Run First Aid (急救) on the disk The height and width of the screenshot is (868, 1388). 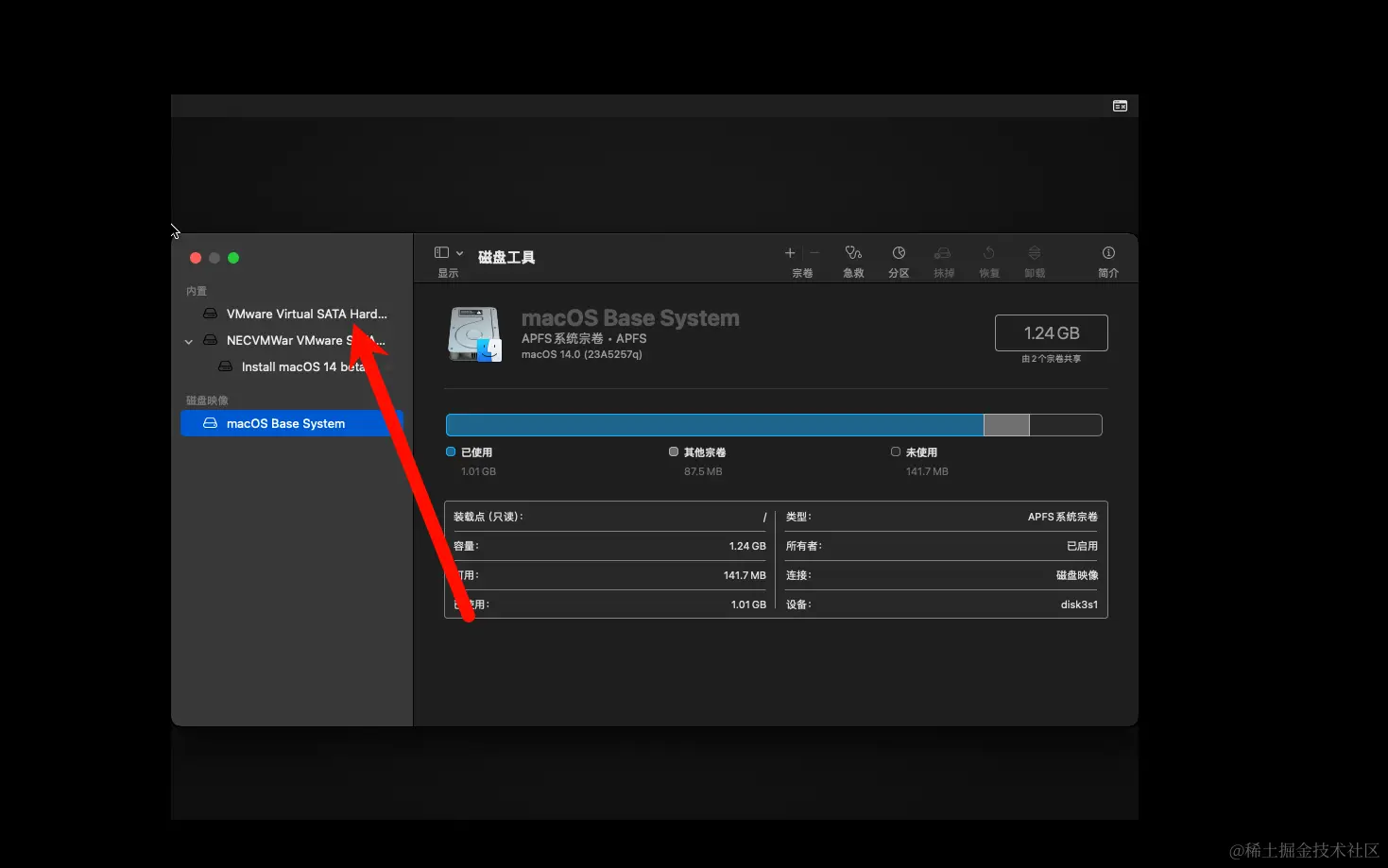853,252
